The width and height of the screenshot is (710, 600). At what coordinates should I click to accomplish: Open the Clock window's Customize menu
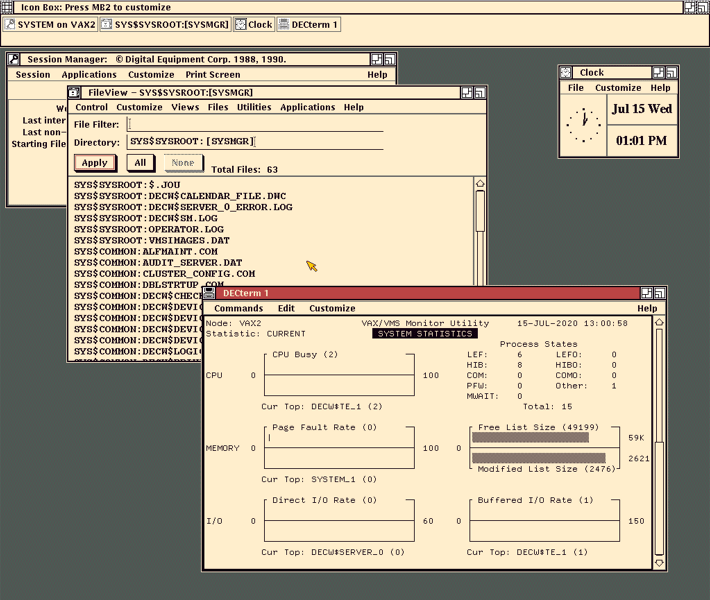(618, 88)
